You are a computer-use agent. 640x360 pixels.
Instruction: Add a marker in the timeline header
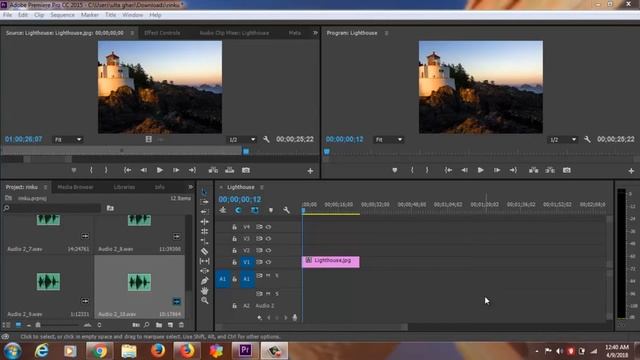coord(270,210)
